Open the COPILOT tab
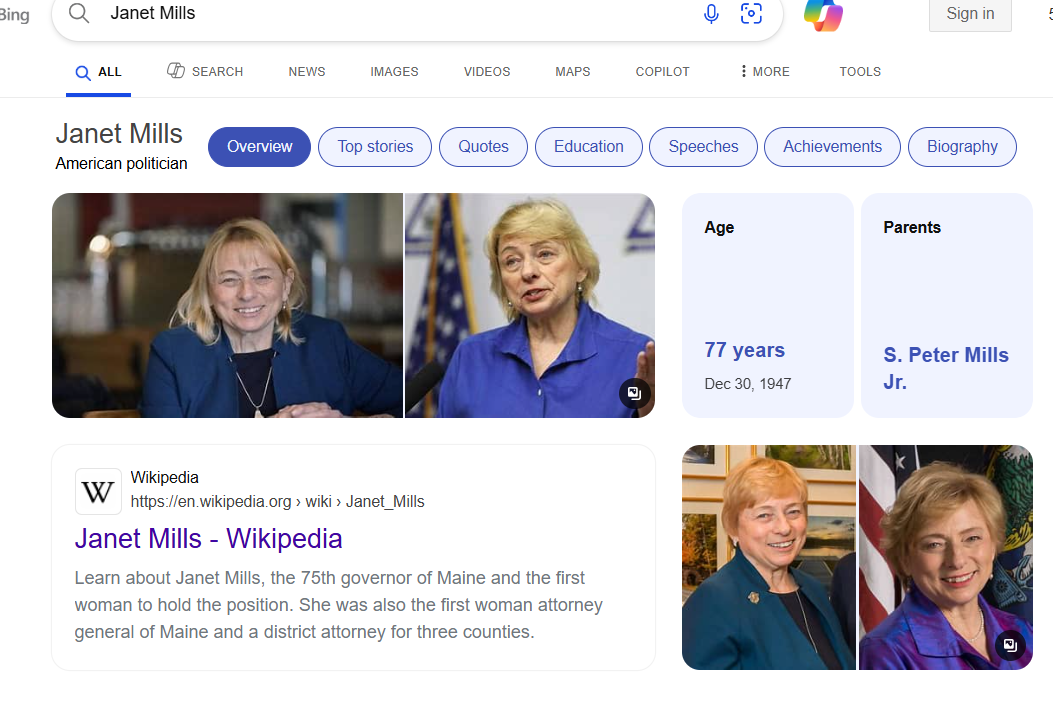Viewport: 1053px width, 705px height. (x=663, y=72)
